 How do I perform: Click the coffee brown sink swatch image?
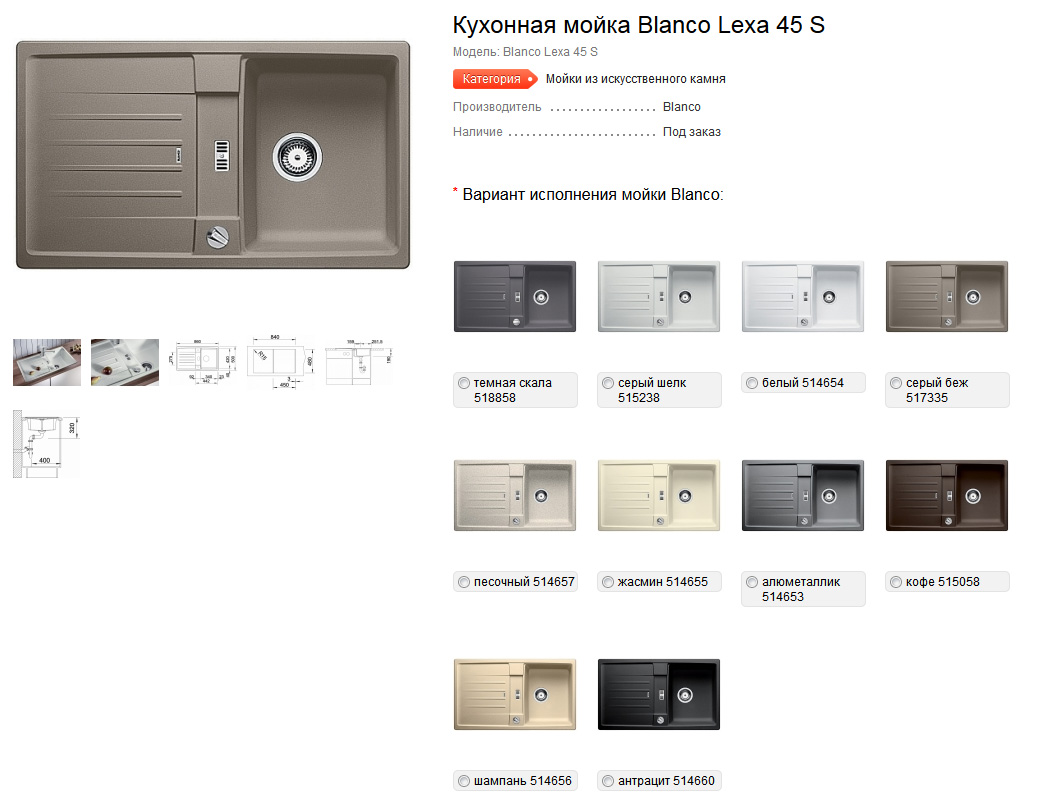[x=947, y=495]
